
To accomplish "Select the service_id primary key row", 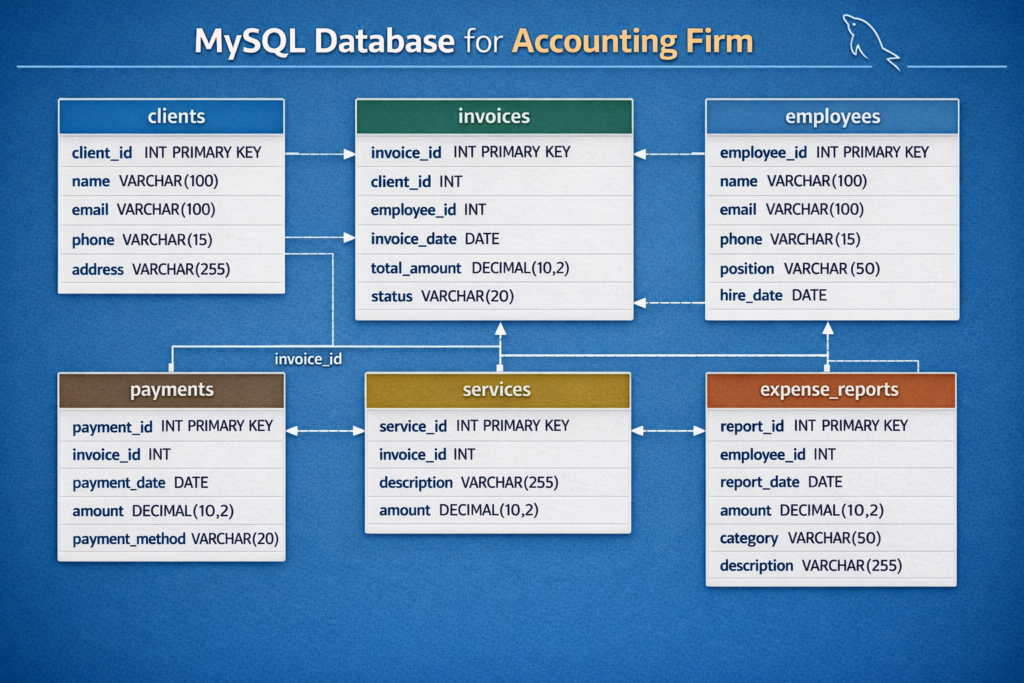I will click(x=474, y=426).
